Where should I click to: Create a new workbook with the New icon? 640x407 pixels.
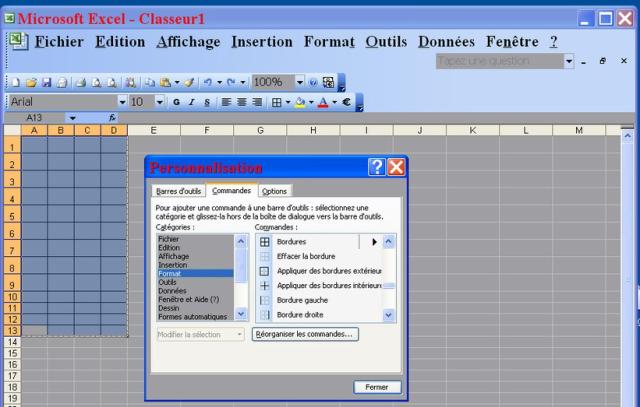[16, 82]
